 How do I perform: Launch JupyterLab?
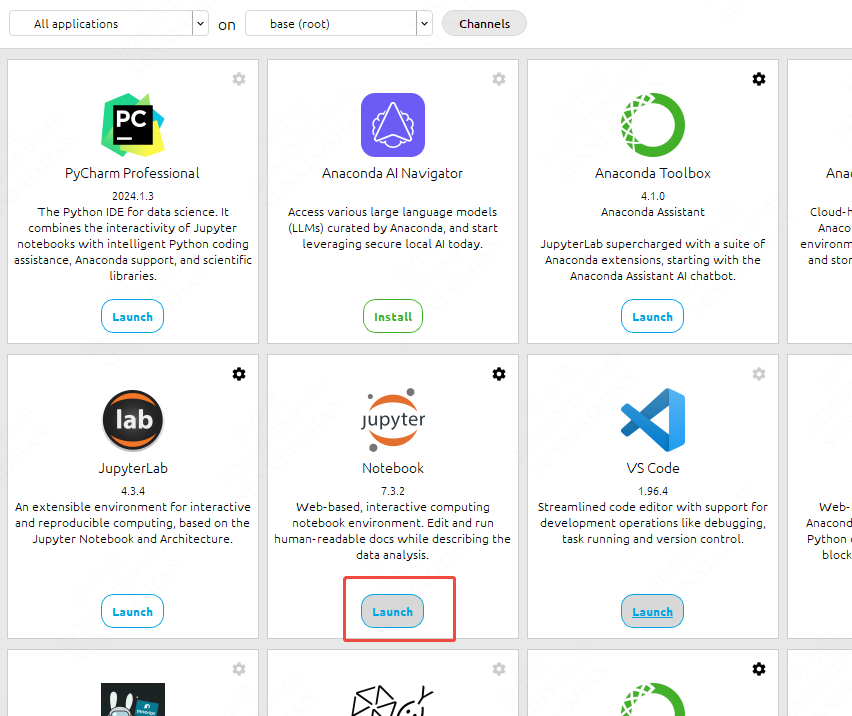[133, 611]
